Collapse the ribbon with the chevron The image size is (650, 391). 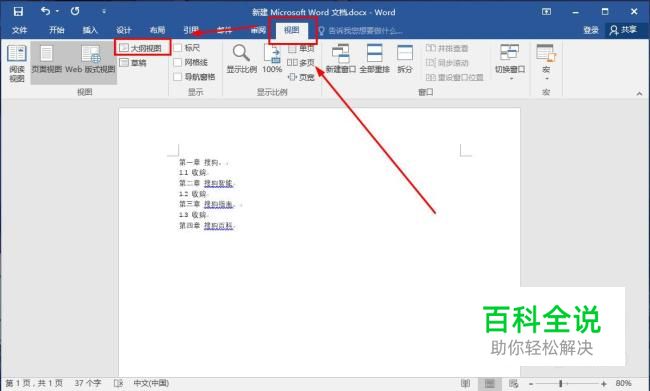click(639, 94)
